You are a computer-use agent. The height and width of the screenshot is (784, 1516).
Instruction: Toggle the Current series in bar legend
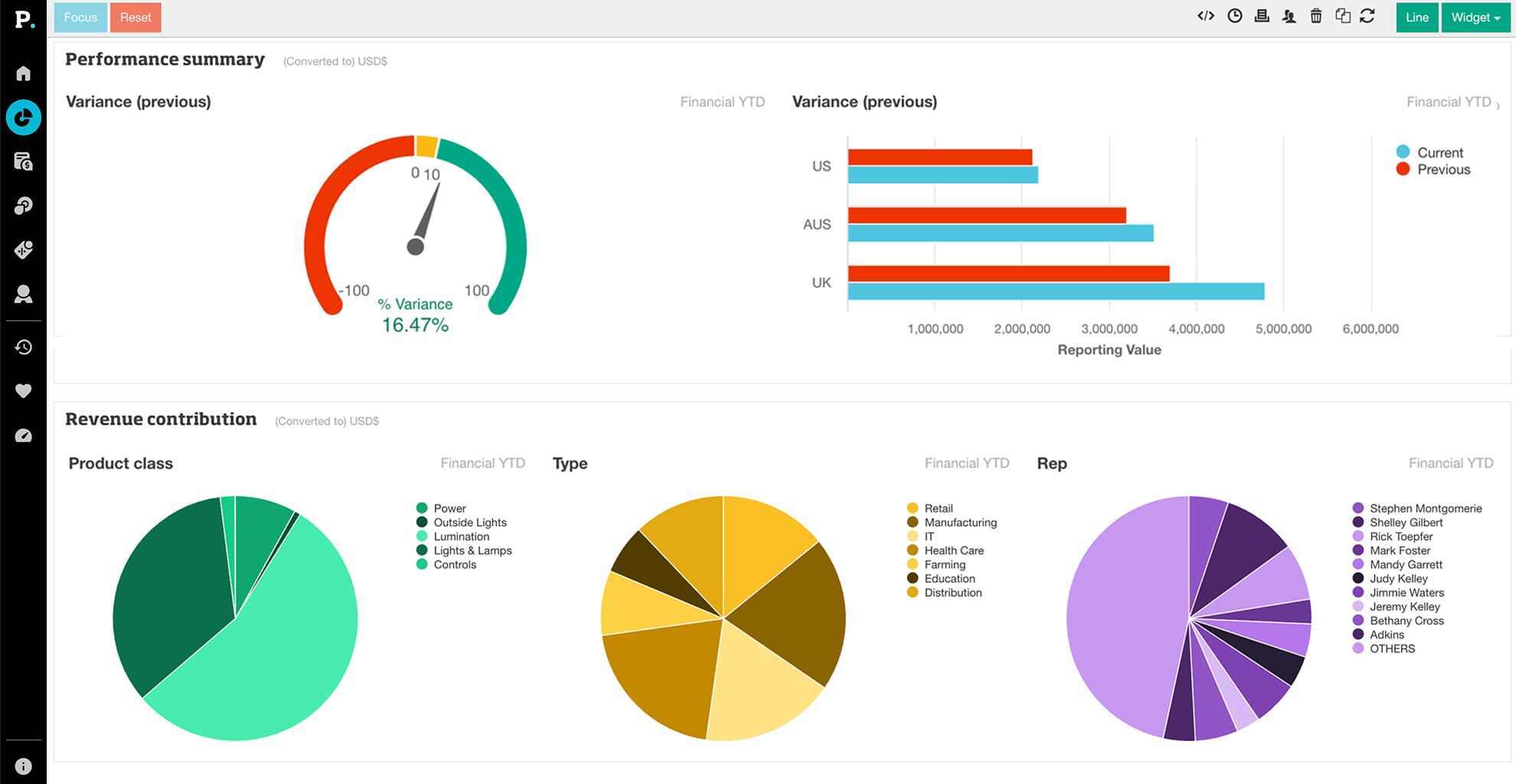pos(1439,152)
